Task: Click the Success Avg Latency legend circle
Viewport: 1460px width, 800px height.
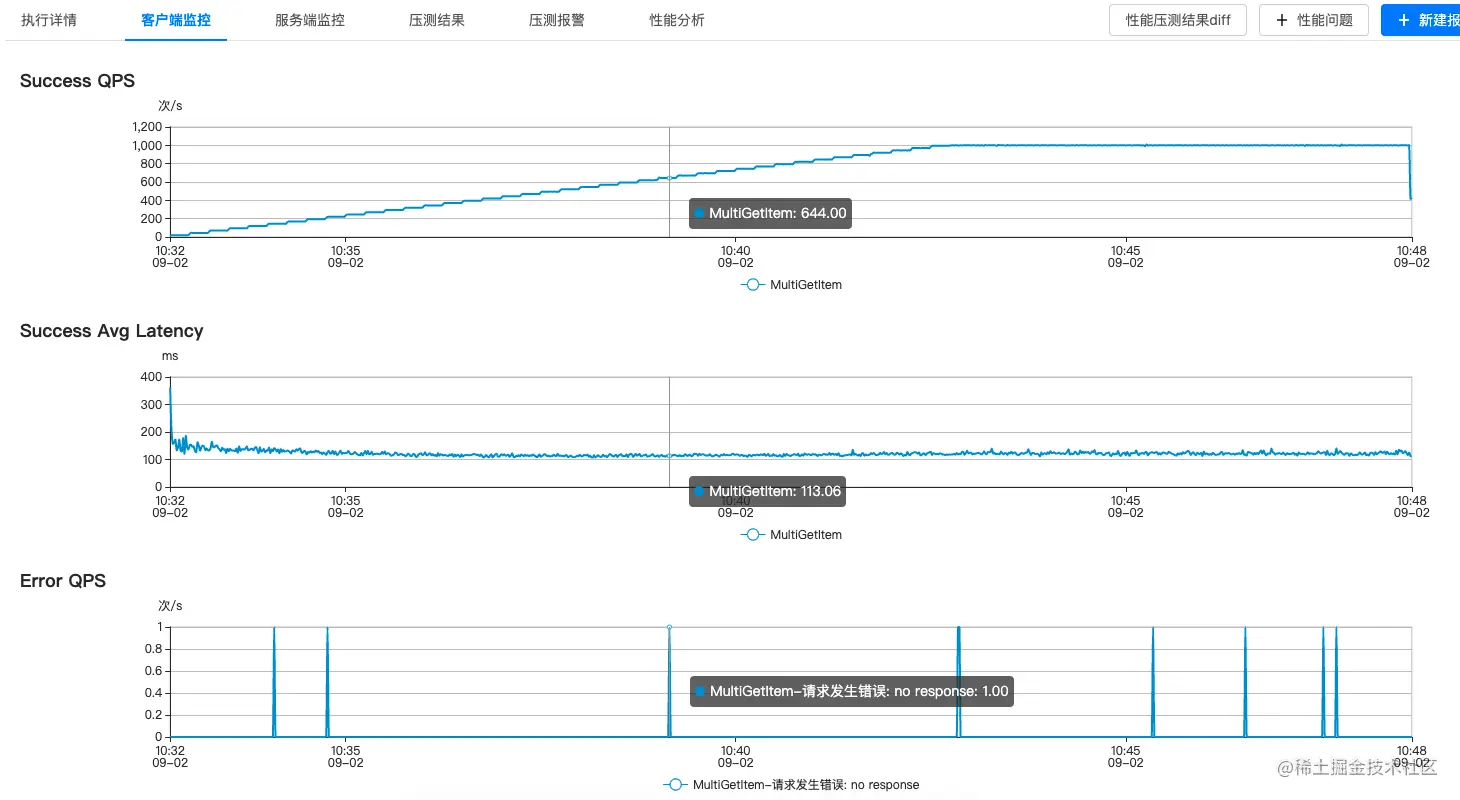Action: pos(753,535)
